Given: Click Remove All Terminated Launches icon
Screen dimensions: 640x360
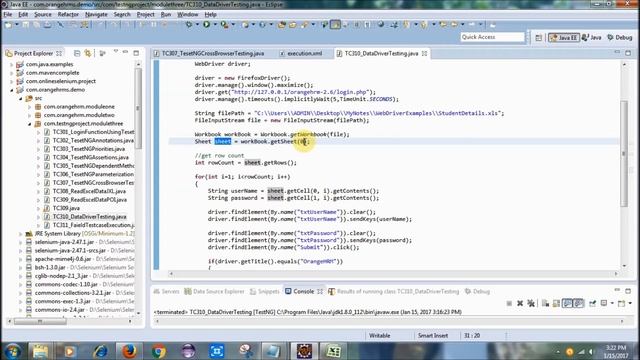Looking at the screenshot, I should (531, 303).
